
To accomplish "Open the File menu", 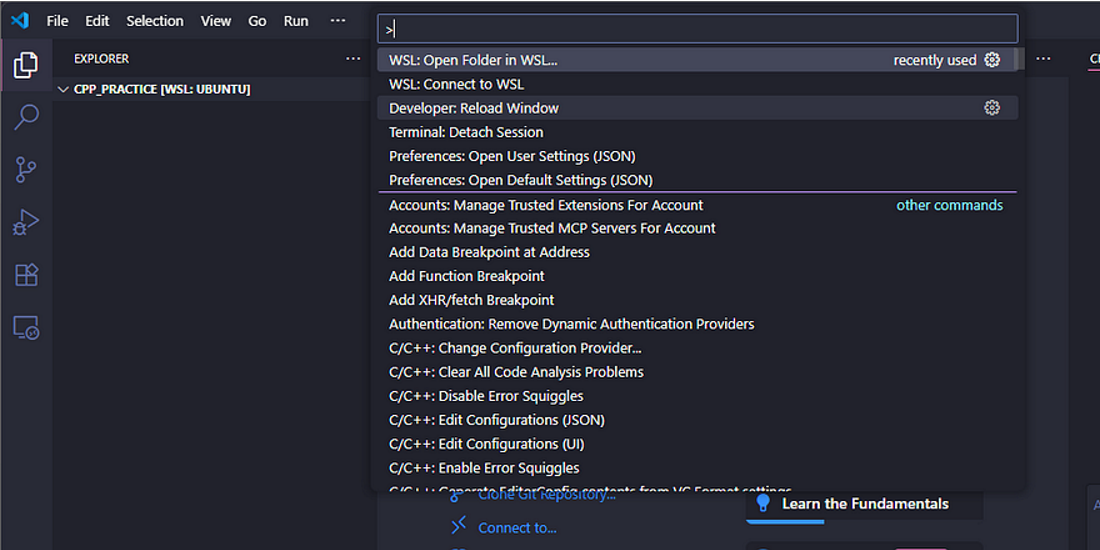I will [x=58, y=21].
